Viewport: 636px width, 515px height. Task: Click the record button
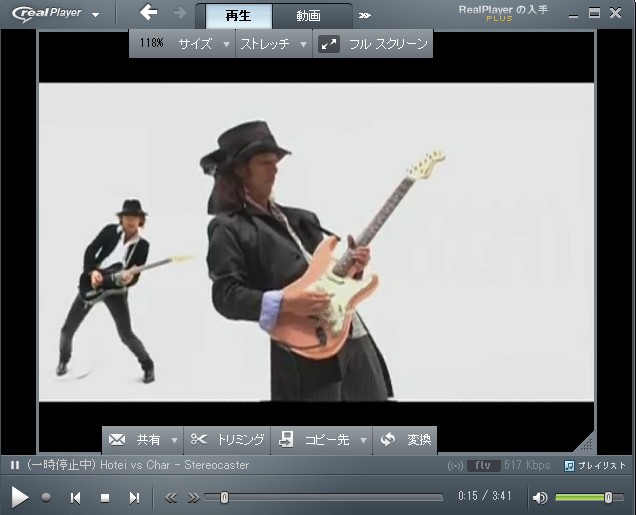[x=46, y=497]
